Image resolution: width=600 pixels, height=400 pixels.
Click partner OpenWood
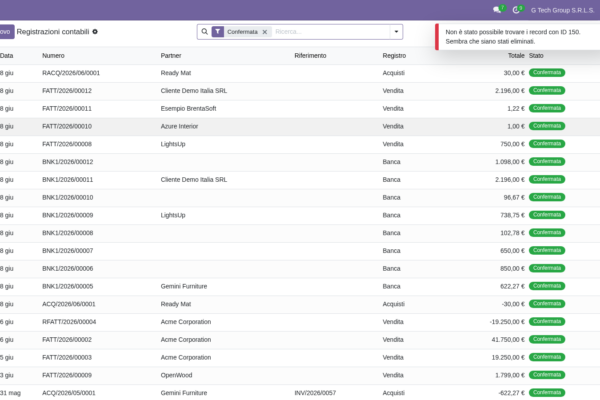pyautogui.click(x=176, y=376)
